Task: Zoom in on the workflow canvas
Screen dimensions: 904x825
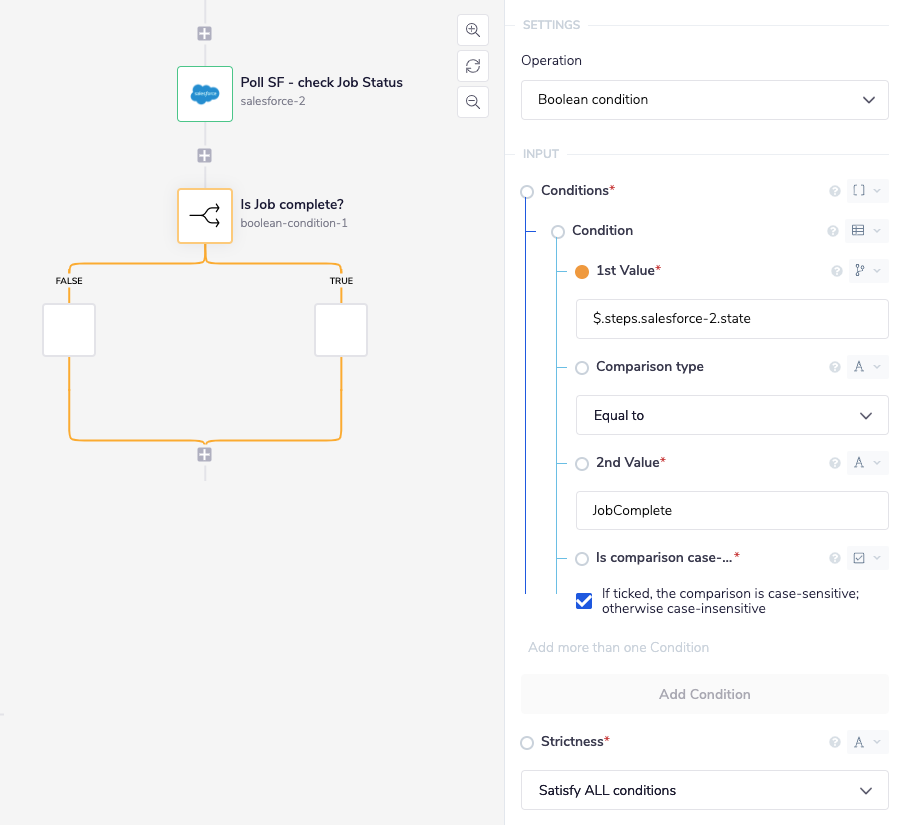Action: (x=472, y=30)
